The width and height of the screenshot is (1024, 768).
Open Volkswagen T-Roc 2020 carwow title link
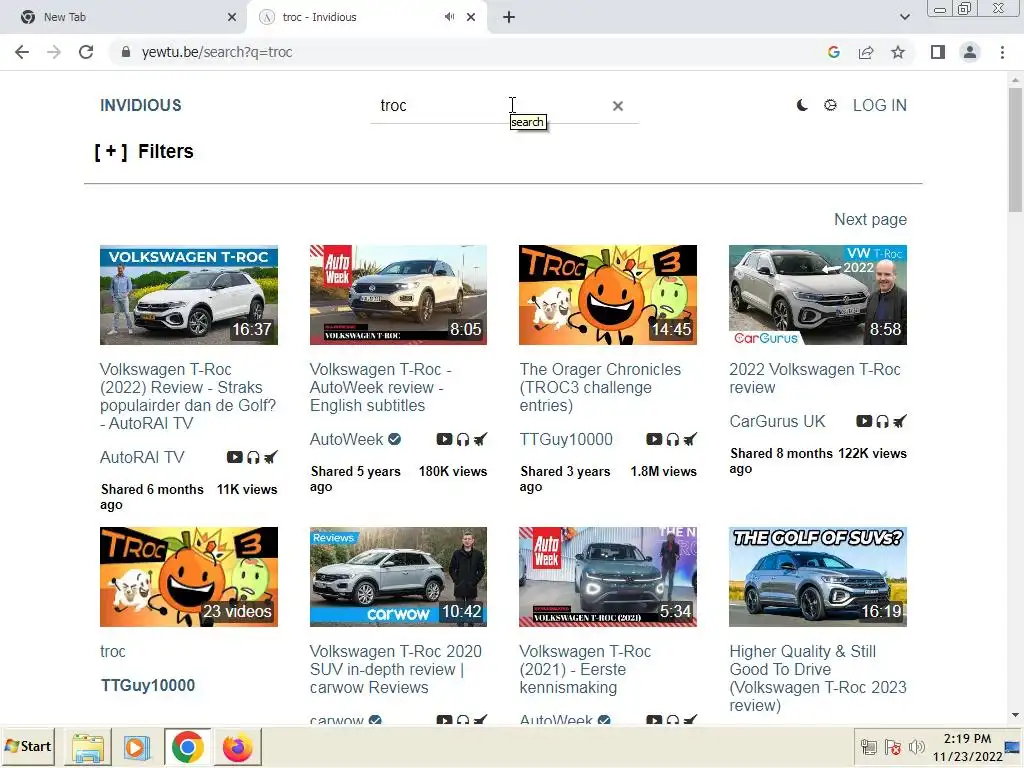[395, 669]
